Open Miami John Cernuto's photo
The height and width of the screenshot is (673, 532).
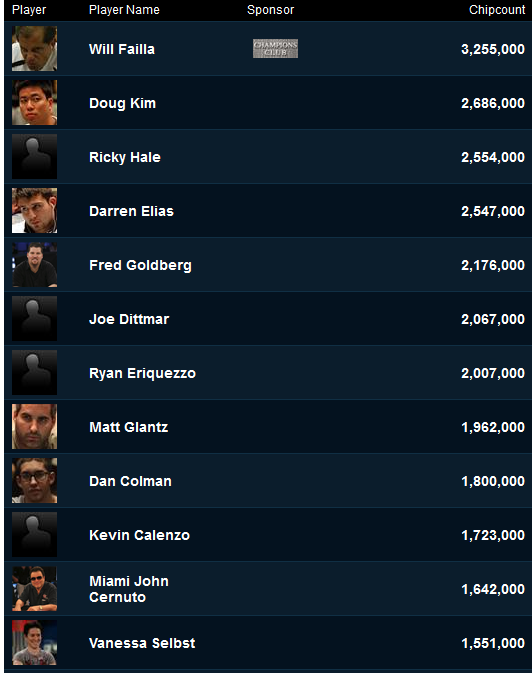tap(34, 589)
